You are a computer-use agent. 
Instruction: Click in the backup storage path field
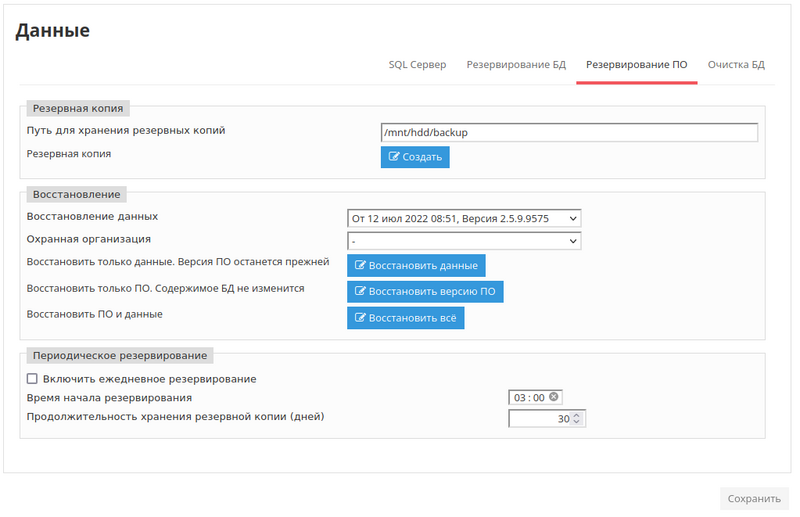click(568, 132)
